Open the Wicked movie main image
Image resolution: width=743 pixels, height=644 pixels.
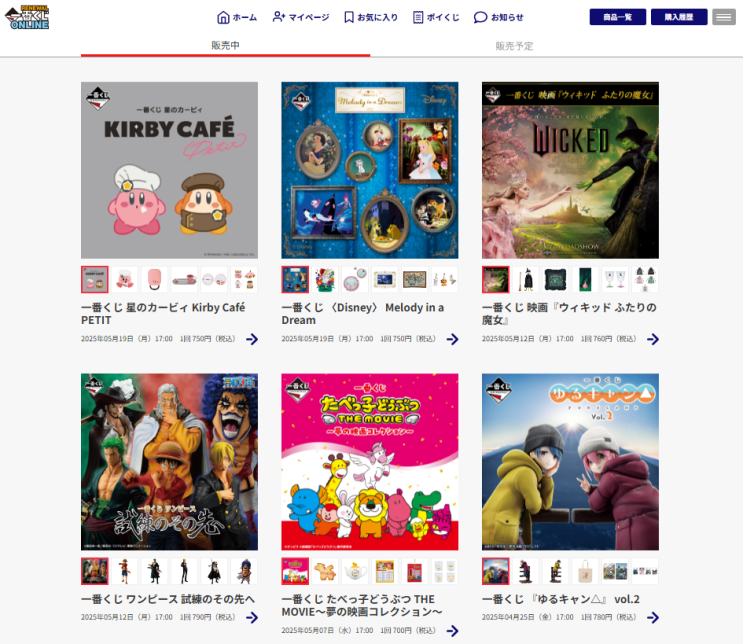click(571, 170)
